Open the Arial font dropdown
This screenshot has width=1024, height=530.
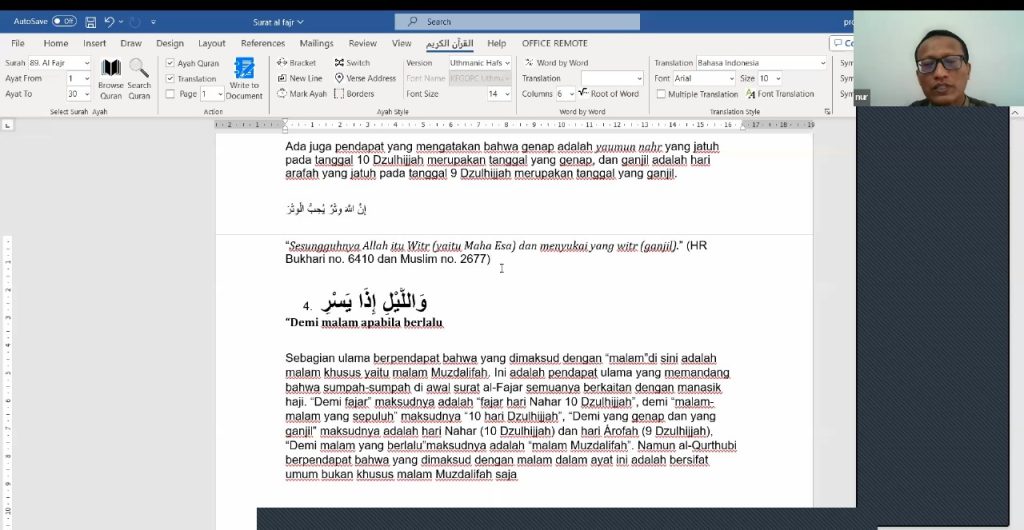coord(731,78)
